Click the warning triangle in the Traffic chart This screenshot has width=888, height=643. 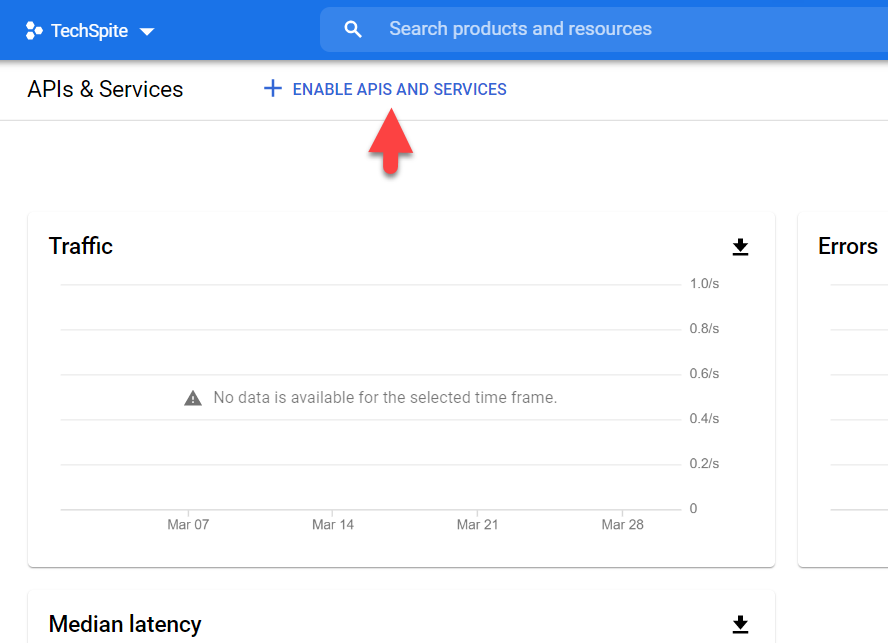tap(193, 398)
